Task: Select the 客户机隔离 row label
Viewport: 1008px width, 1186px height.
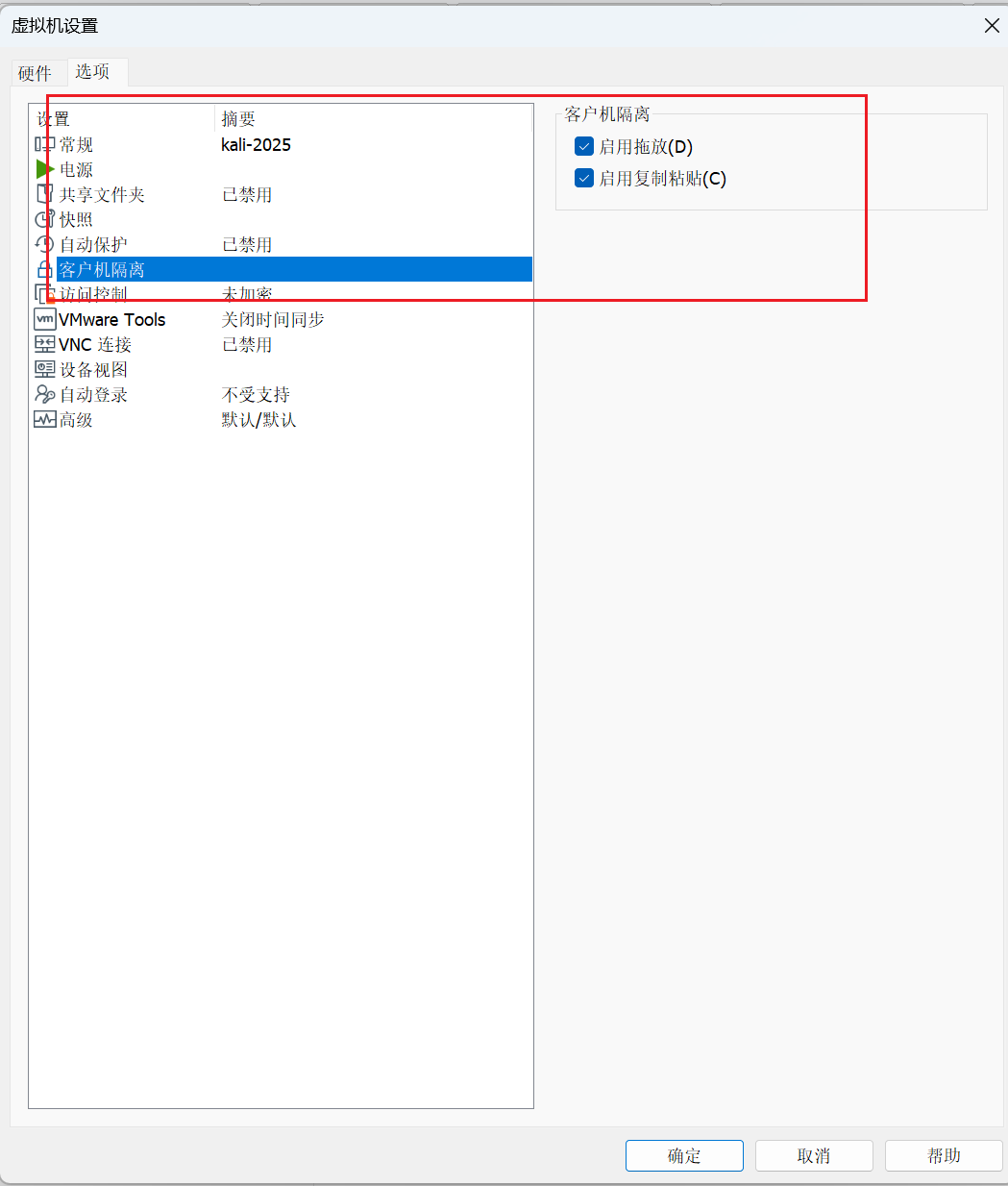Action: (102, 269)
